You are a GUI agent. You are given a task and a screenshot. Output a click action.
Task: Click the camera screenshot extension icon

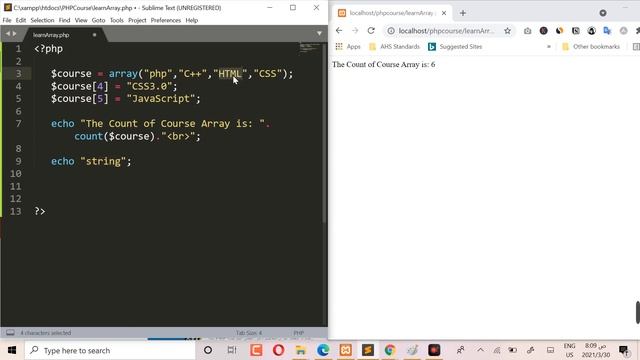[x=527, y=31]
